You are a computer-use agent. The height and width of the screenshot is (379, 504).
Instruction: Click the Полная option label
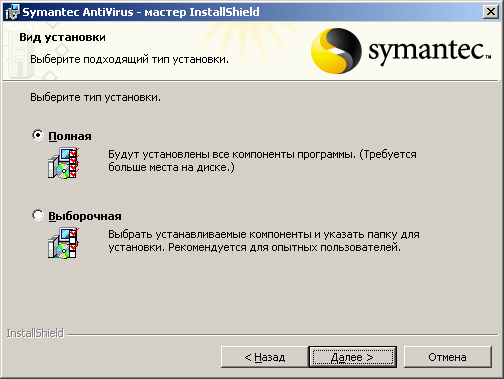(x=70, y=136)
